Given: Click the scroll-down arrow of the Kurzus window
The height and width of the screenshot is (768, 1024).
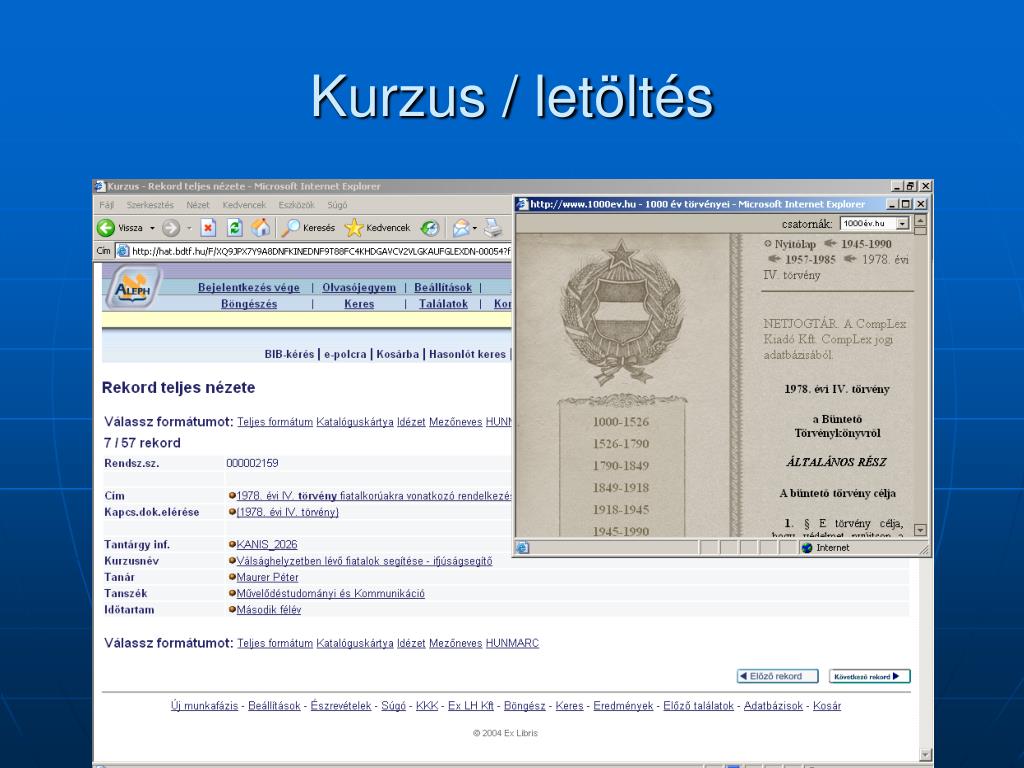Looking at the screenshot, I should point(925,755).
